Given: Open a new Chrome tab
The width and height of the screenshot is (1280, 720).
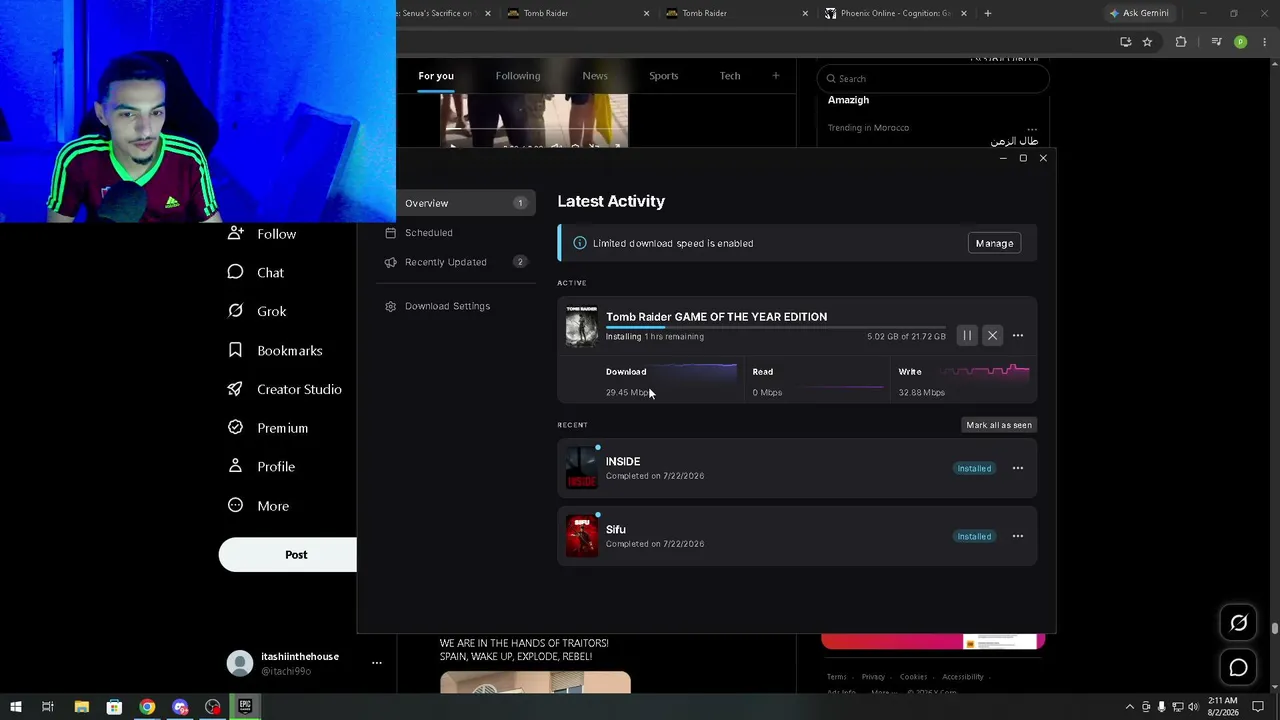Looking at the screenshot, I should [988, 13].
